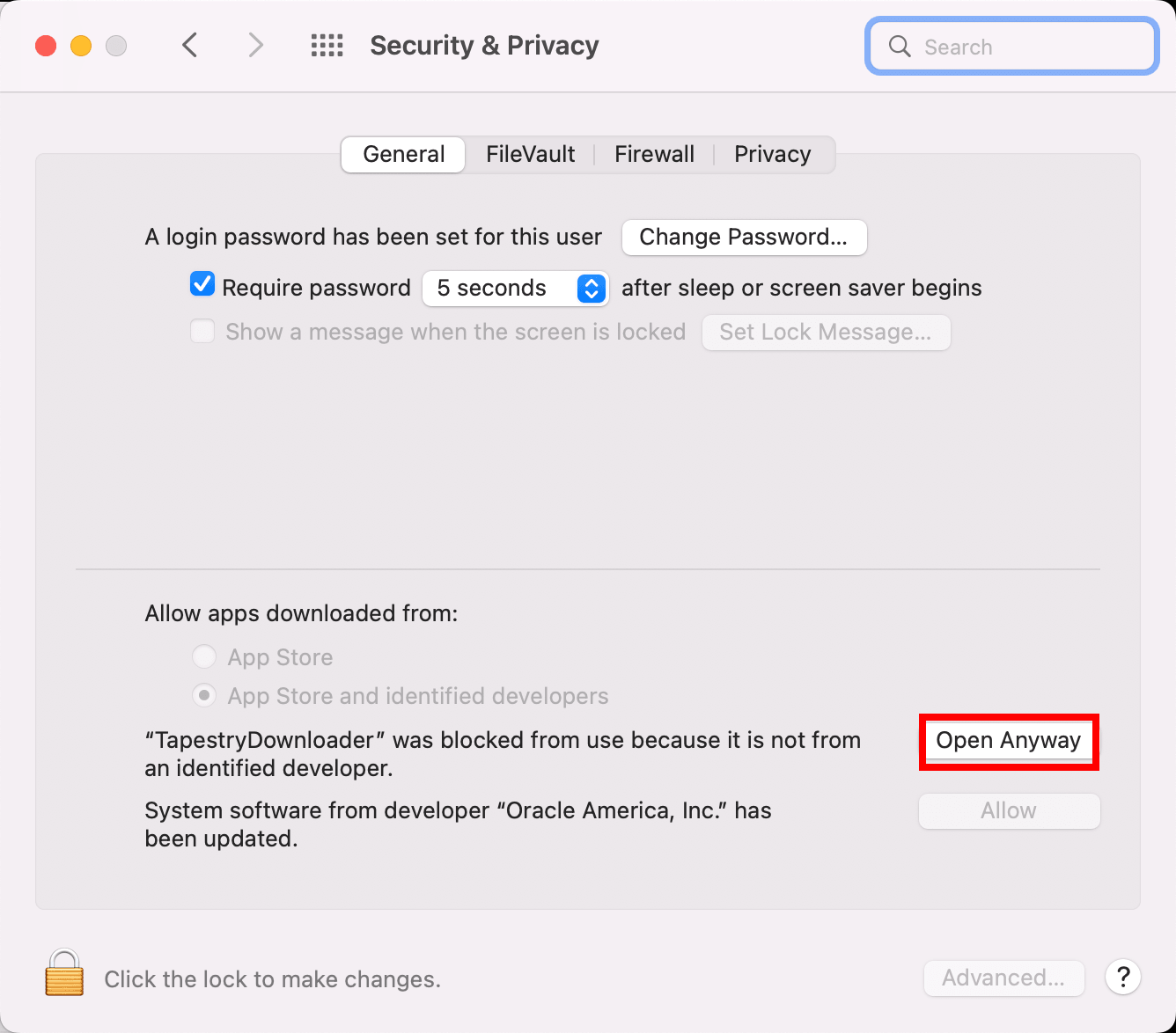Select the App Store radio button
Screen dimensions: 1176x1033
[203, 656]
